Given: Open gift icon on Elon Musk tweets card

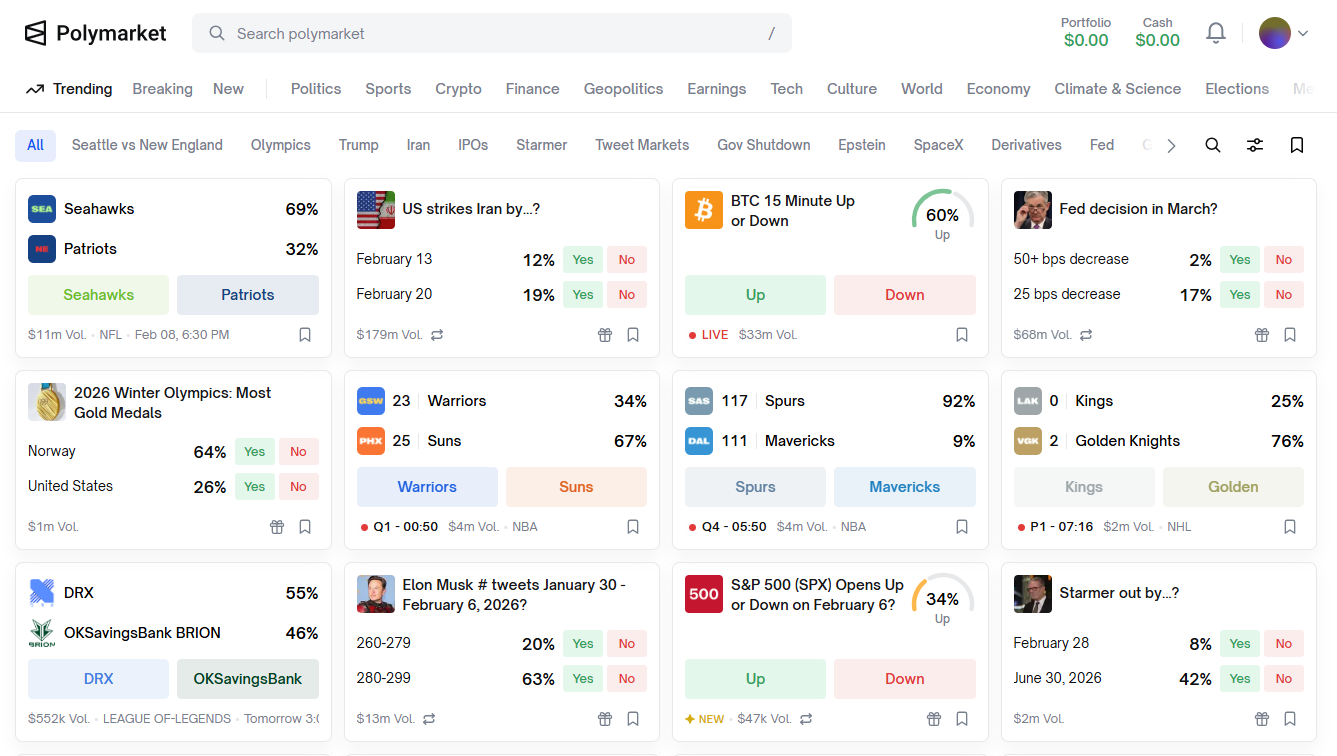Looking at the screenshot, I should 605,719.
